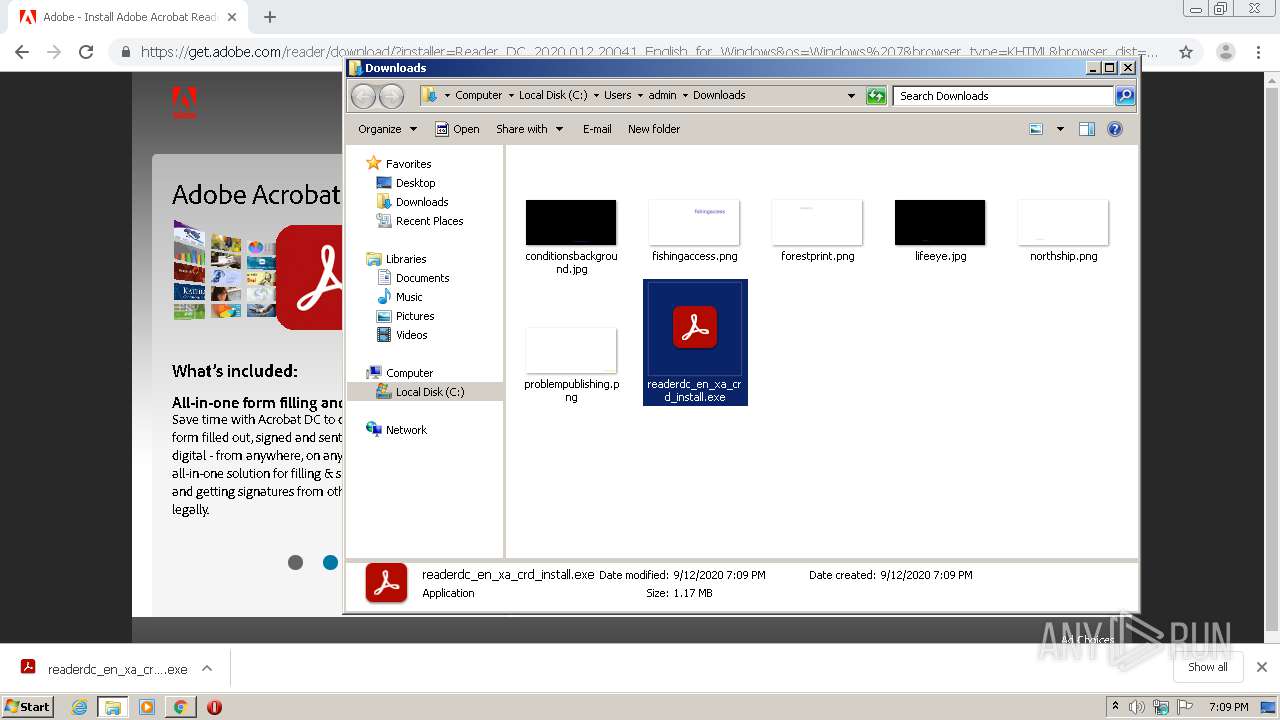Click Local Disk (C:) breadcrumb segment

pos(553,96)
